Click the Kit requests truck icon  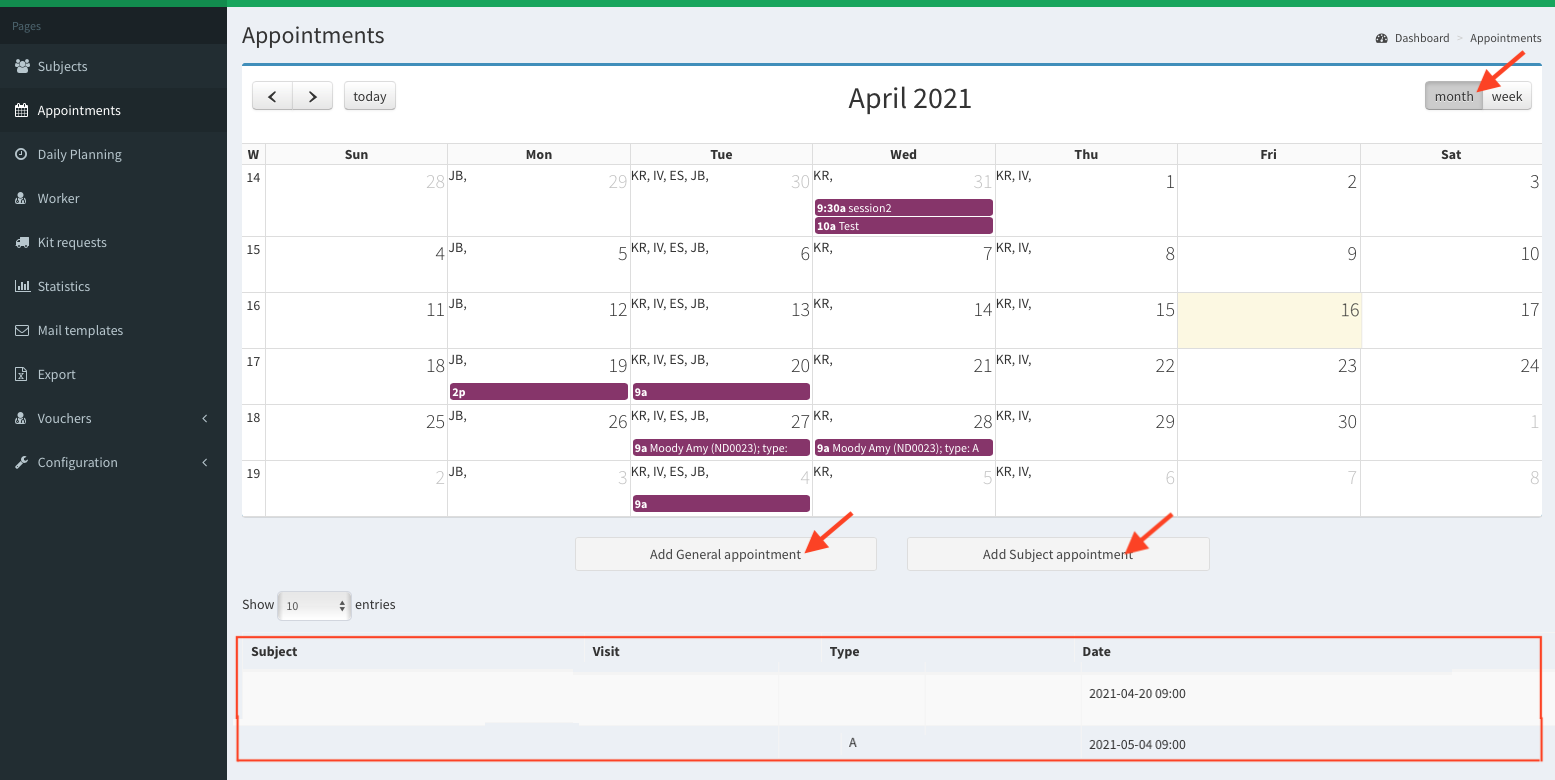(21, 242)
